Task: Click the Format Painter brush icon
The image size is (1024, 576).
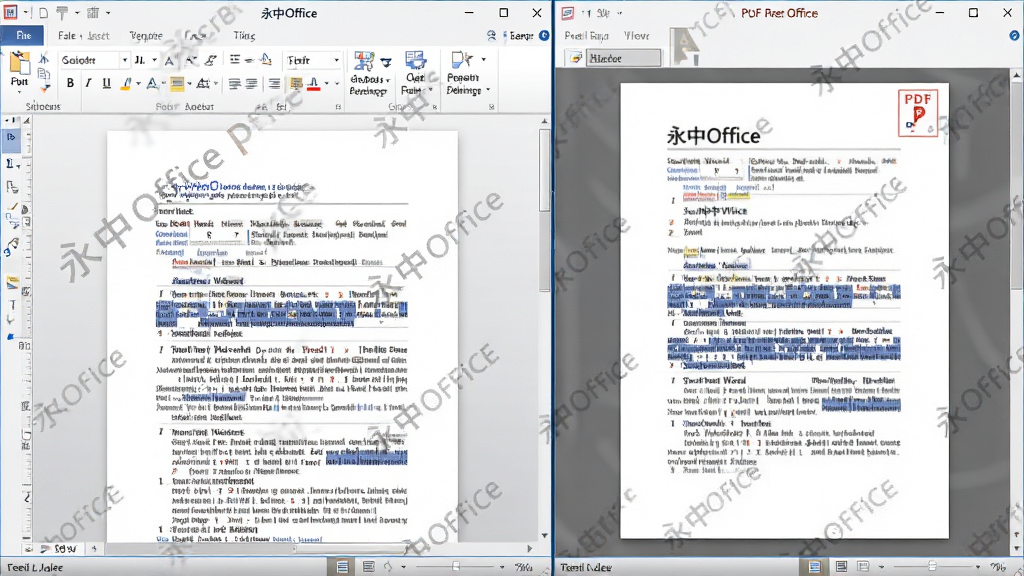Action: pos(44,87)
